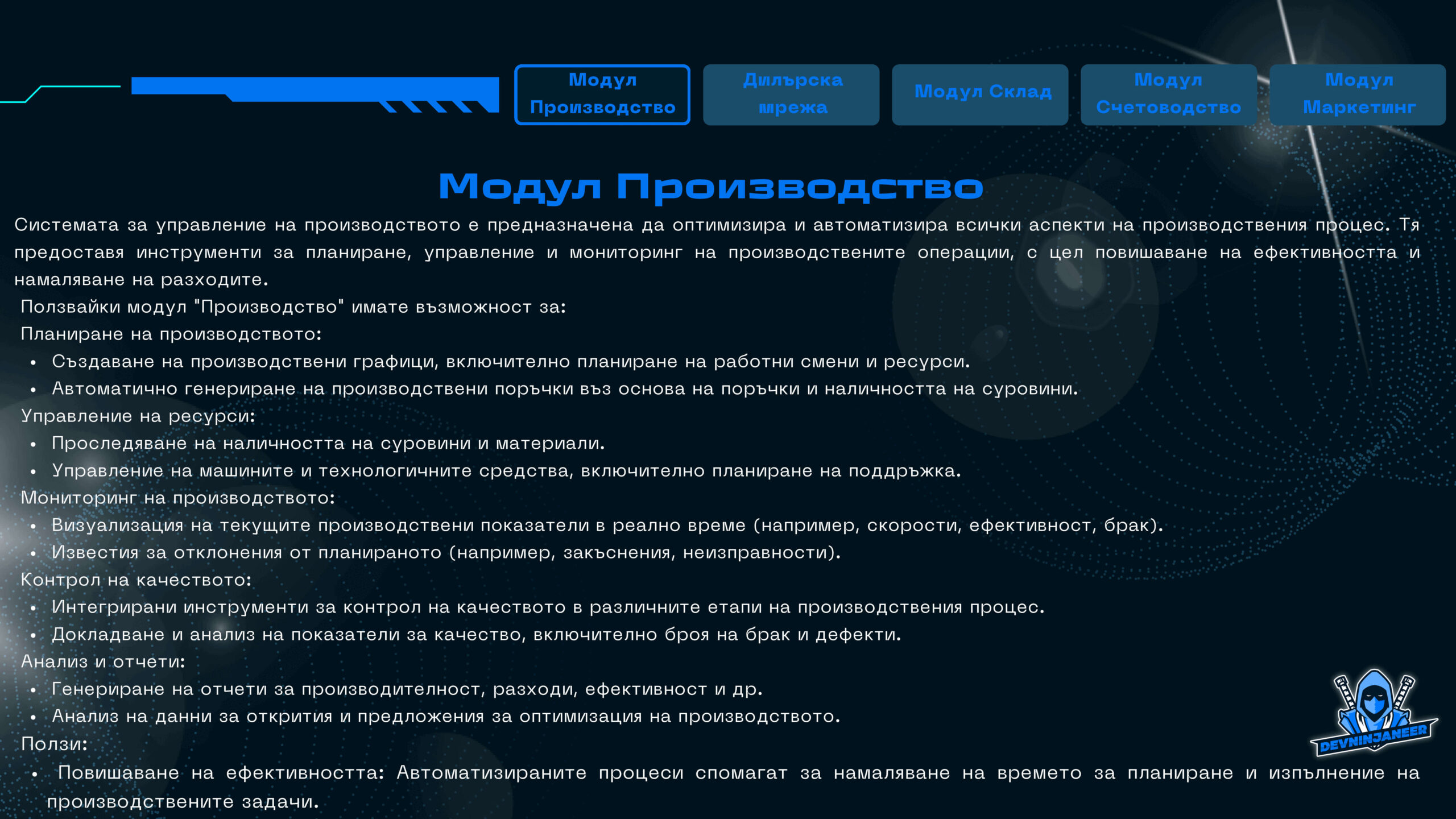Switch to the Дилърска мрежа tab
The width and height of the screenshot is (1456, 819).
click(x=791, y=94)
